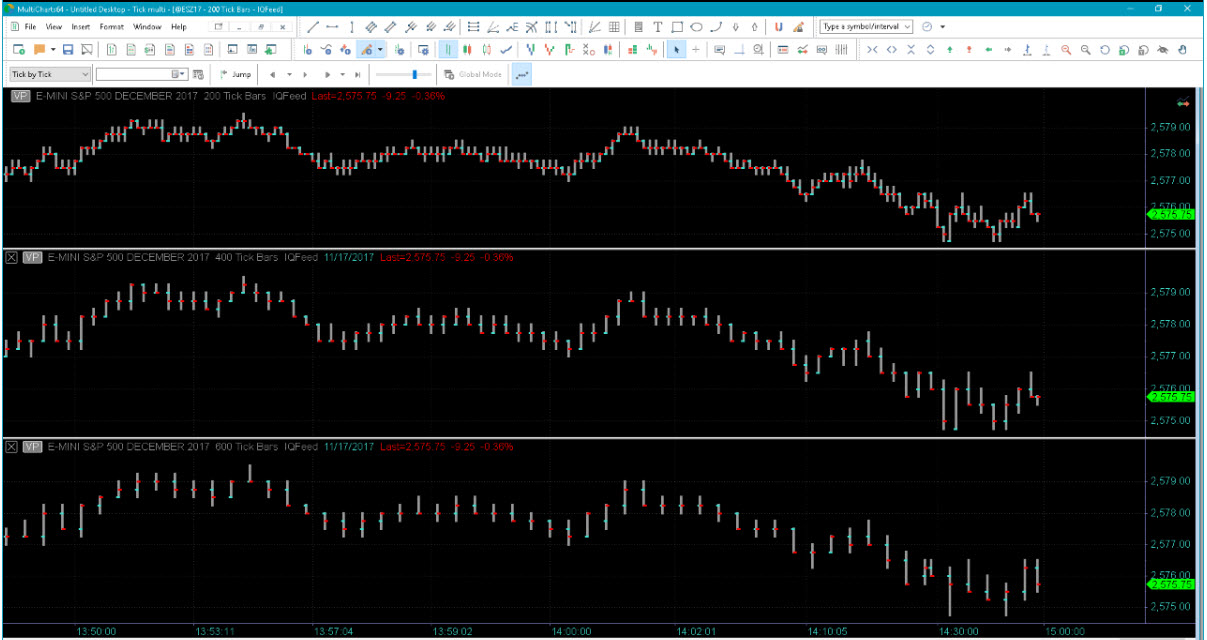Click the skip to end playback button
This screenshot has width=1207, height=640.
point(357,74)
